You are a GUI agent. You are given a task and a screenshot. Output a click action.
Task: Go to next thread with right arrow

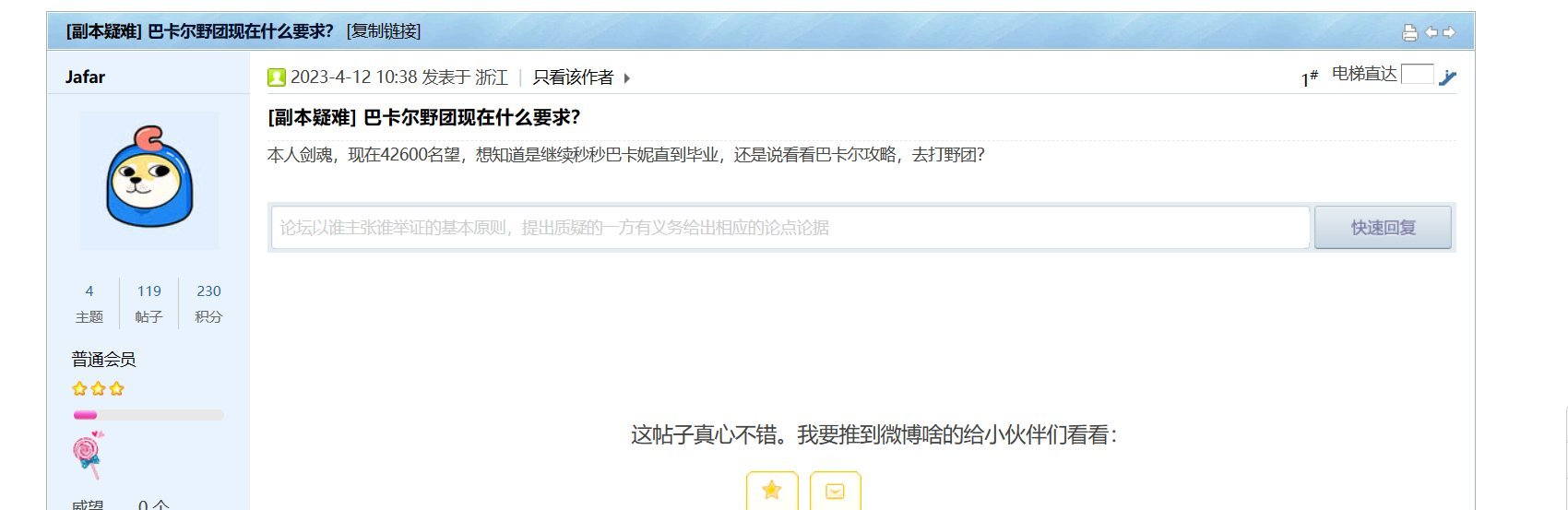(1449, 32)
